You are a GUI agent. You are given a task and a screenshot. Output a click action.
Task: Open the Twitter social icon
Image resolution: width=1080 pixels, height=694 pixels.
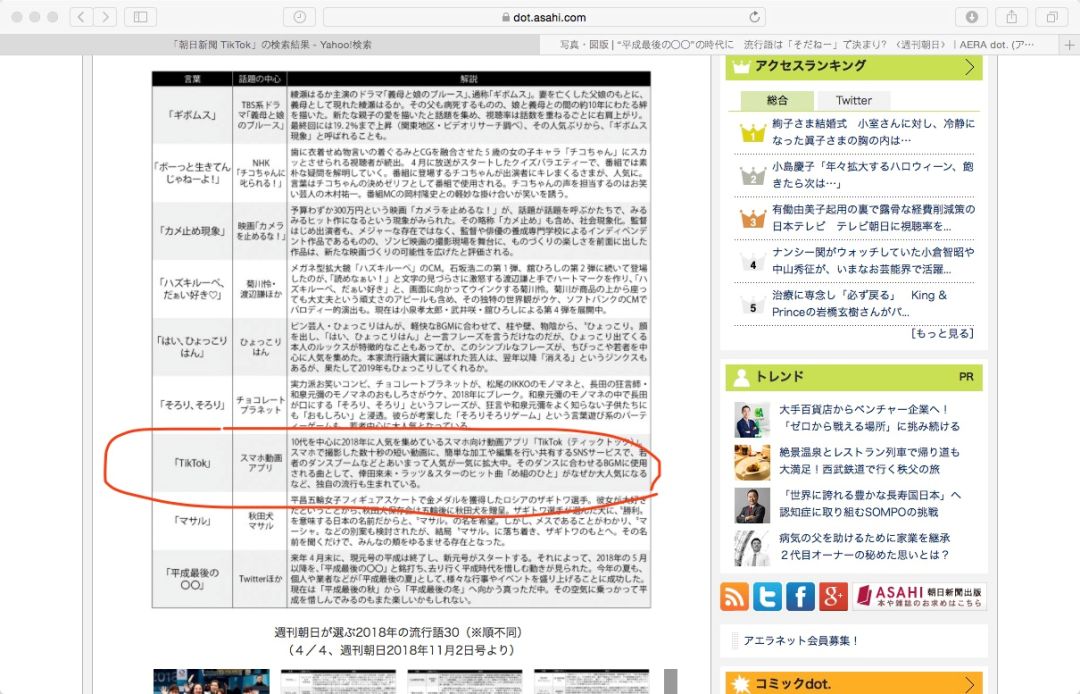(767, 596)
